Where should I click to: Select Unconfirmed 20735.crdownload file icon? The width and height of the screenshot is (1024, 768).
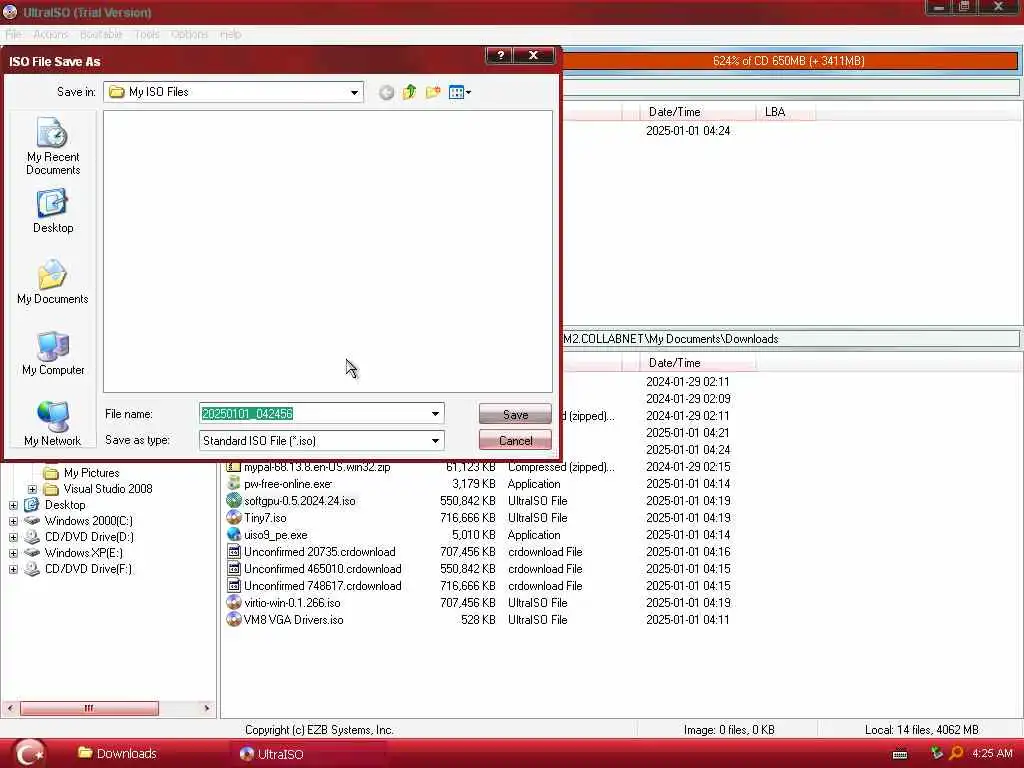[234, 551]
